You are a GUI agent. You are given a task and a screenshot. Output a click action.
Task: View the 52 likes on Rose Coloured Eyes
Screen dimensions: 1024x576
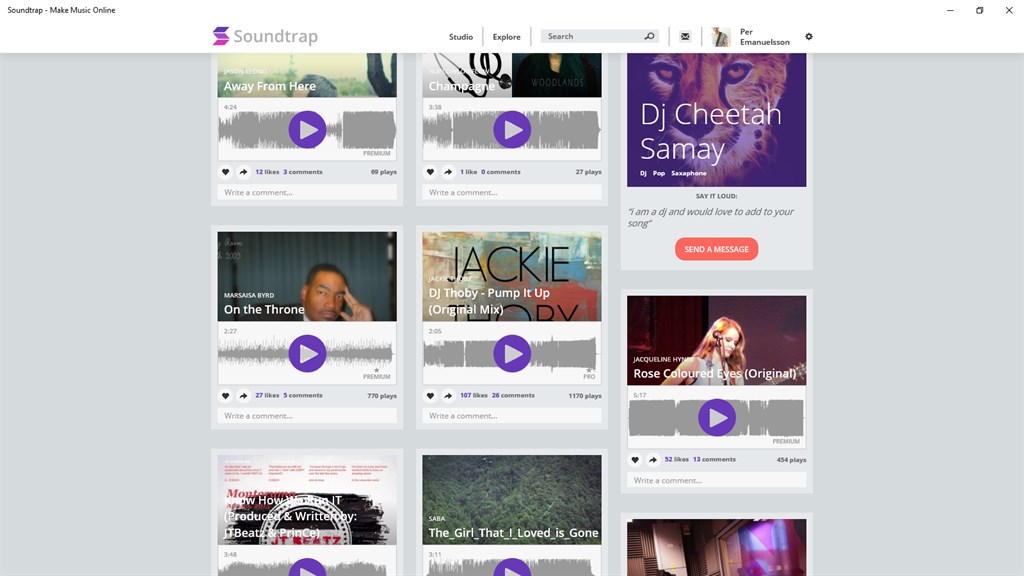[677, 459]
